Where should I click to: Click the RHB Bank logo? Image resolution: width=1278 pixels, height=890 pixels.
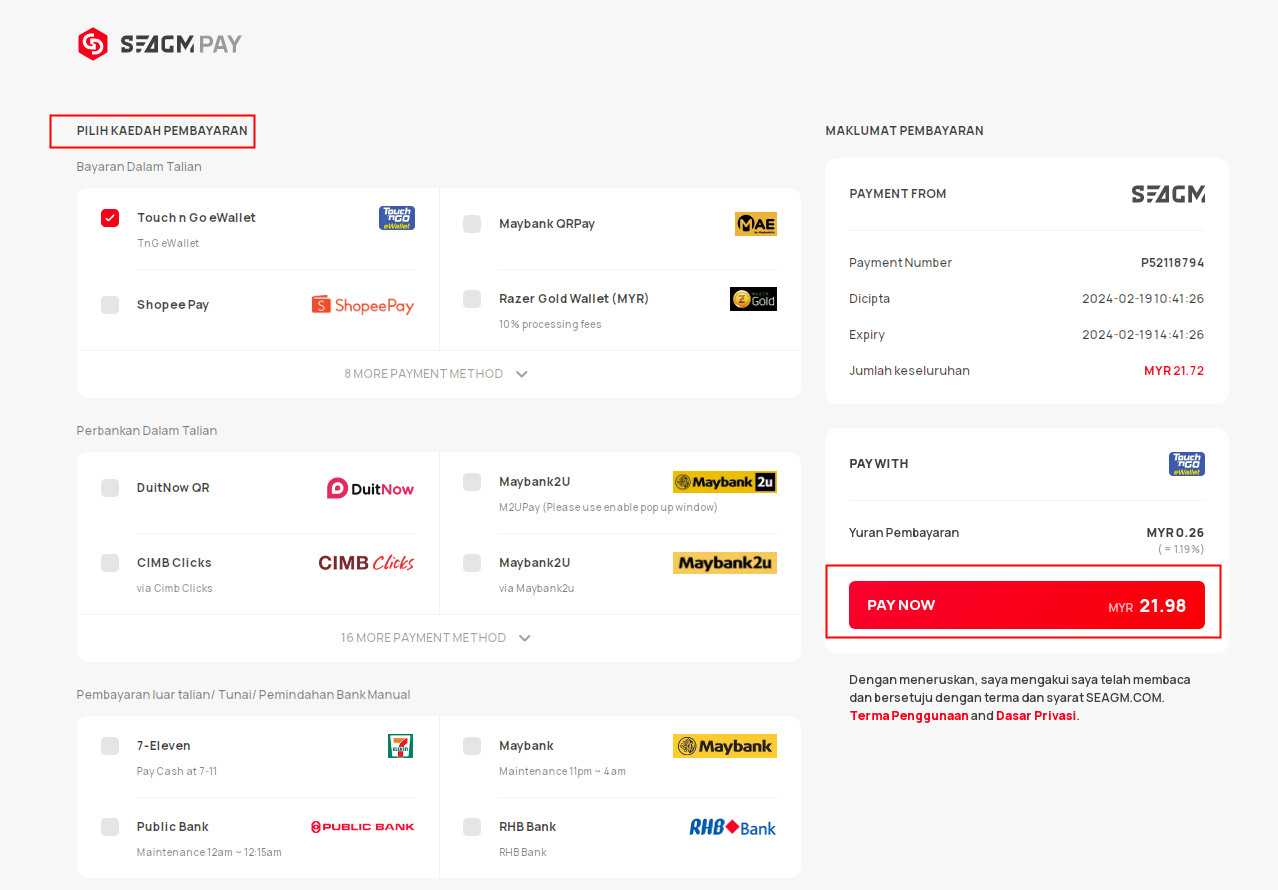[x=732, y=827]
